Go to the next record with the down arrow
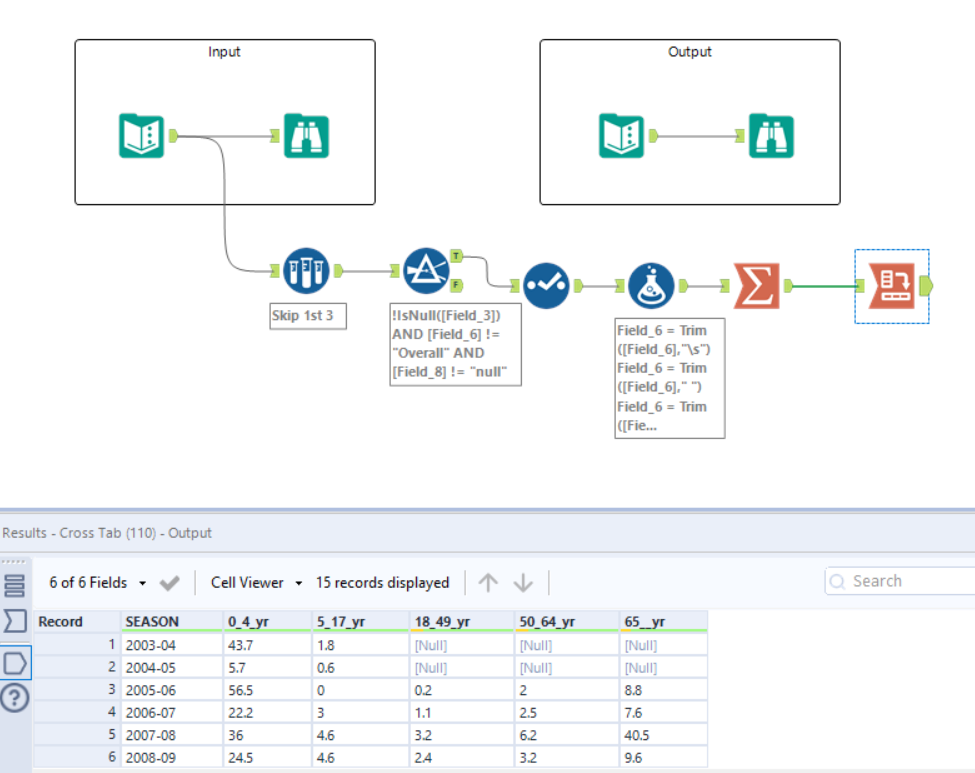975x773 pixels. click(523, 583)
